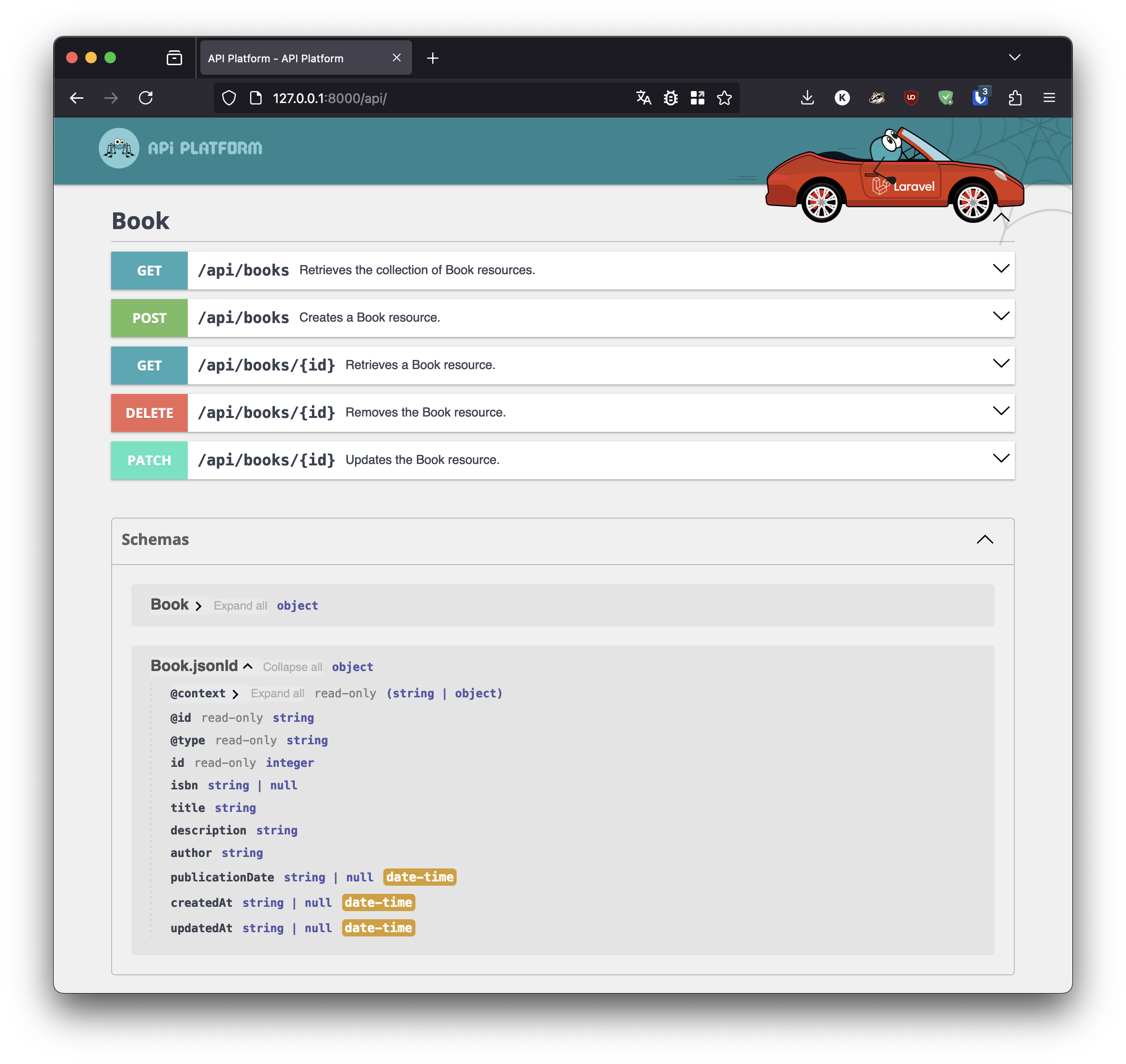Click the uBlock Origin extension icon

click(911, 98)
